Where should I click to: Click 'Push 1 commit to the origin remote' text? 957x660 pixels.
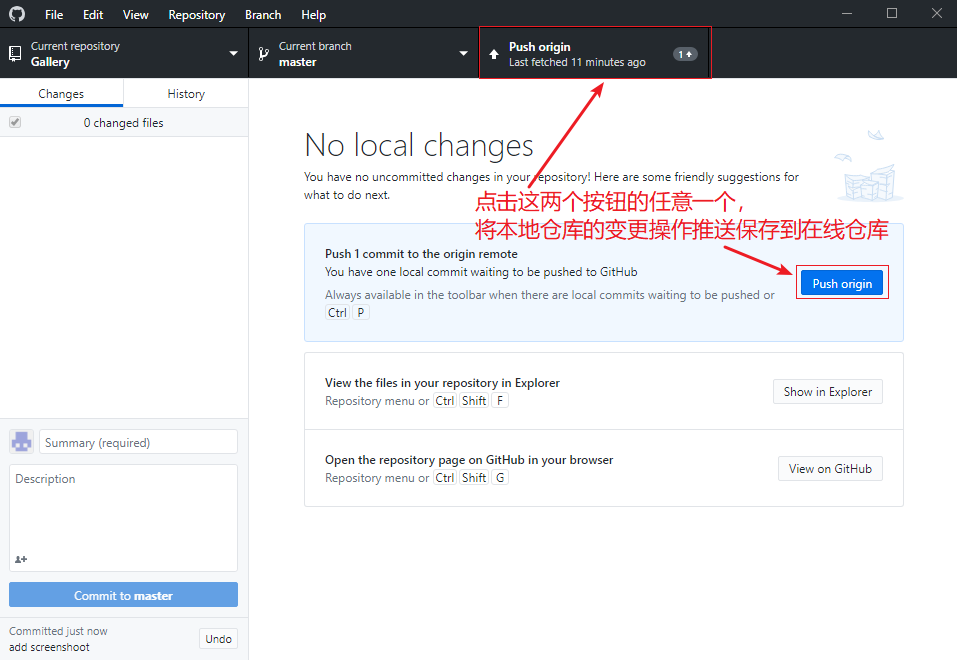(421, 253)
